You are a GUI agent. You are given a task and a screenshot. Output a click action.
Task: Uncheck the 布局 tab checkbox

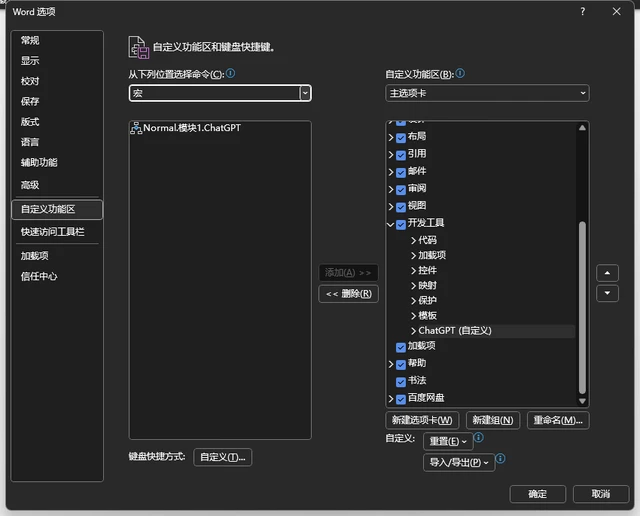401,138
